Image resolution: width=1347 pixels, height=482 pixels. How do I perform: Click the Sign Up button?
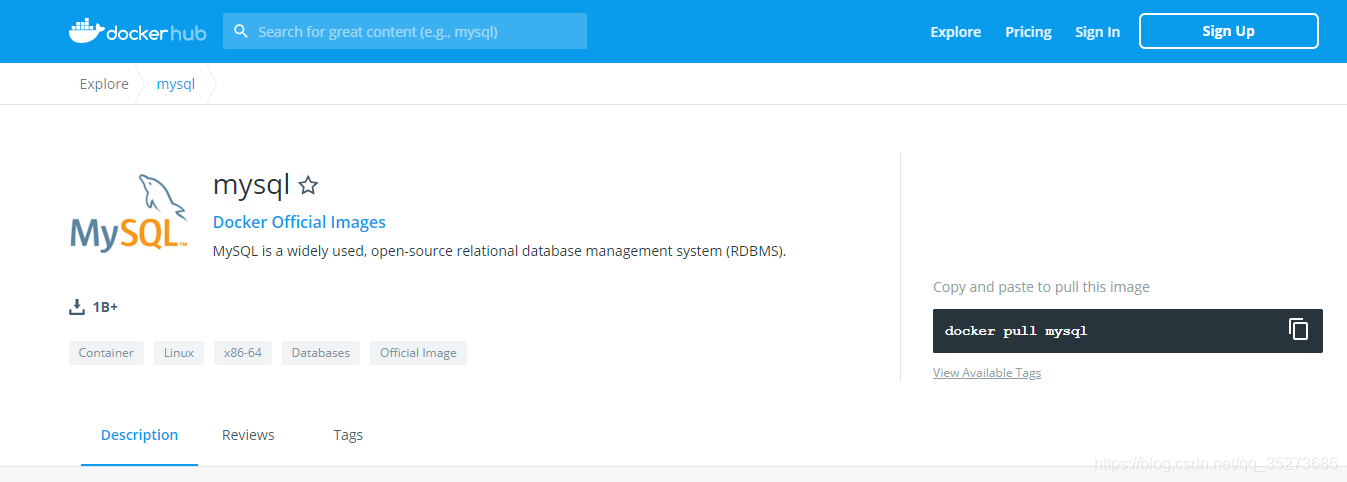[1228, 31]
